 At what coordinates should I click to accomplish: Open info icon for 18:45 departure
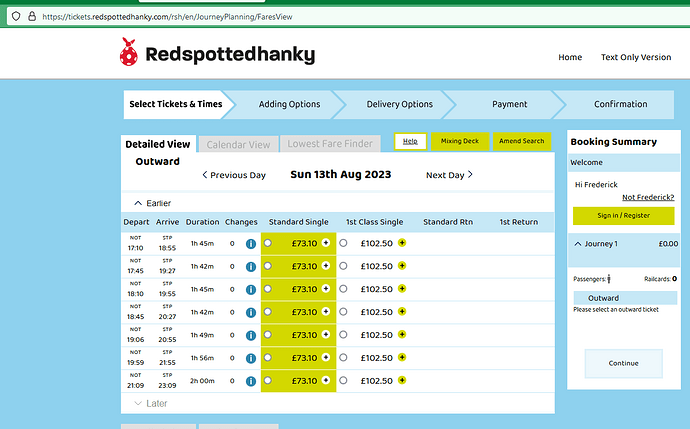click(251, 312)
